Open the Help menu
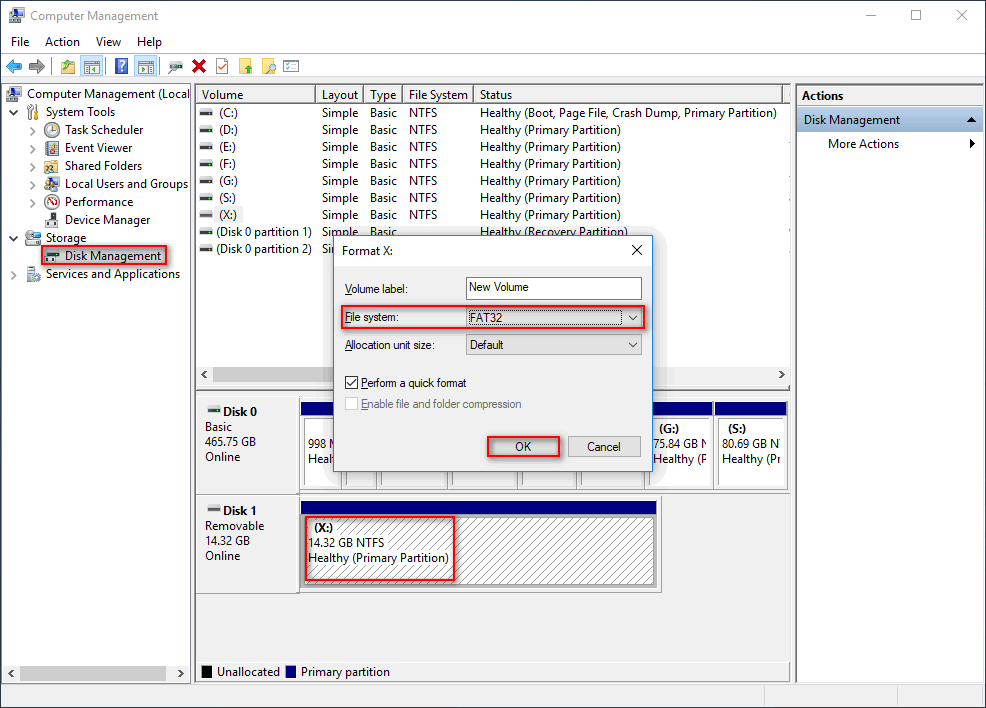Viewport: 986px width, 708px height. [x=150, y=42]
